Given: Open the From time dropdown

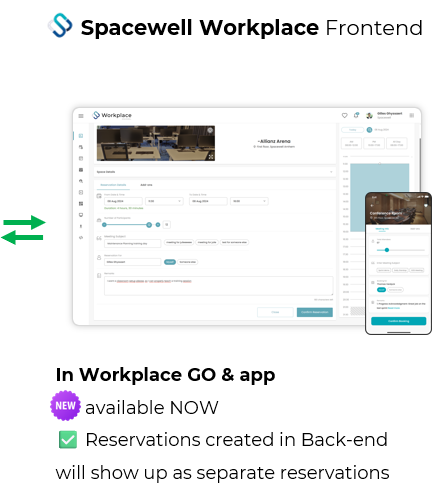Looking at the screenshot, I should [x=164, y=201].
